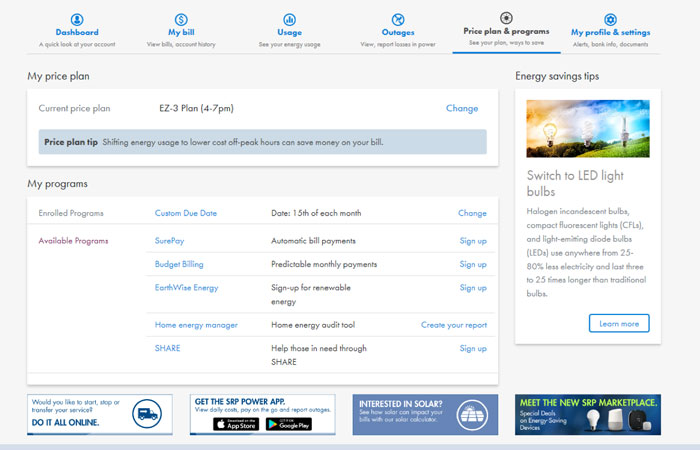Click the Price plan tip message
Viewport: 700px width, 450px height.
pos(262,142)
